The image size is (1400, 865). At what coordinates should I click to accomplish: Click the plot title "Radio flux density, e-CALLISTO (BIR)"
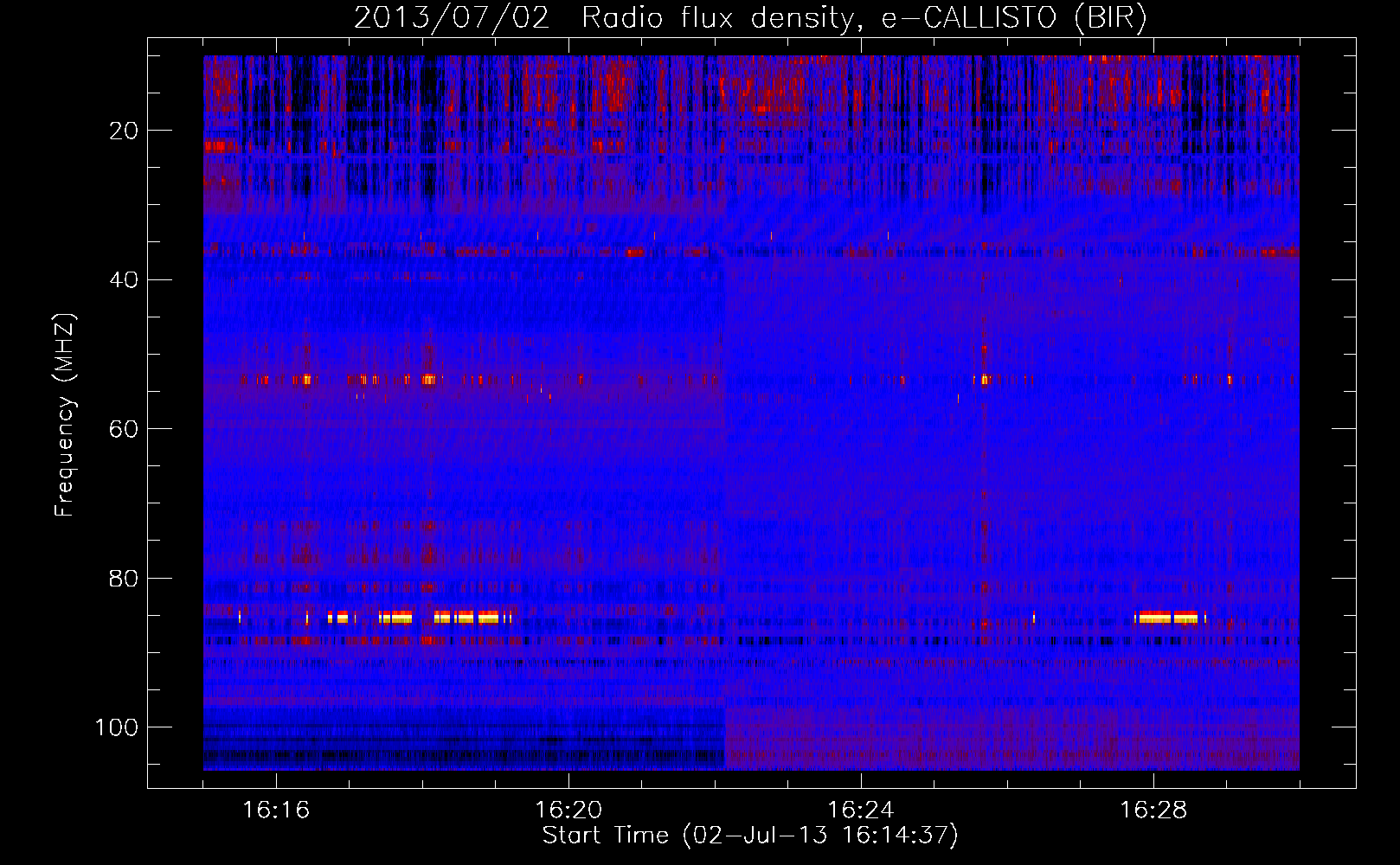point(864,18)
